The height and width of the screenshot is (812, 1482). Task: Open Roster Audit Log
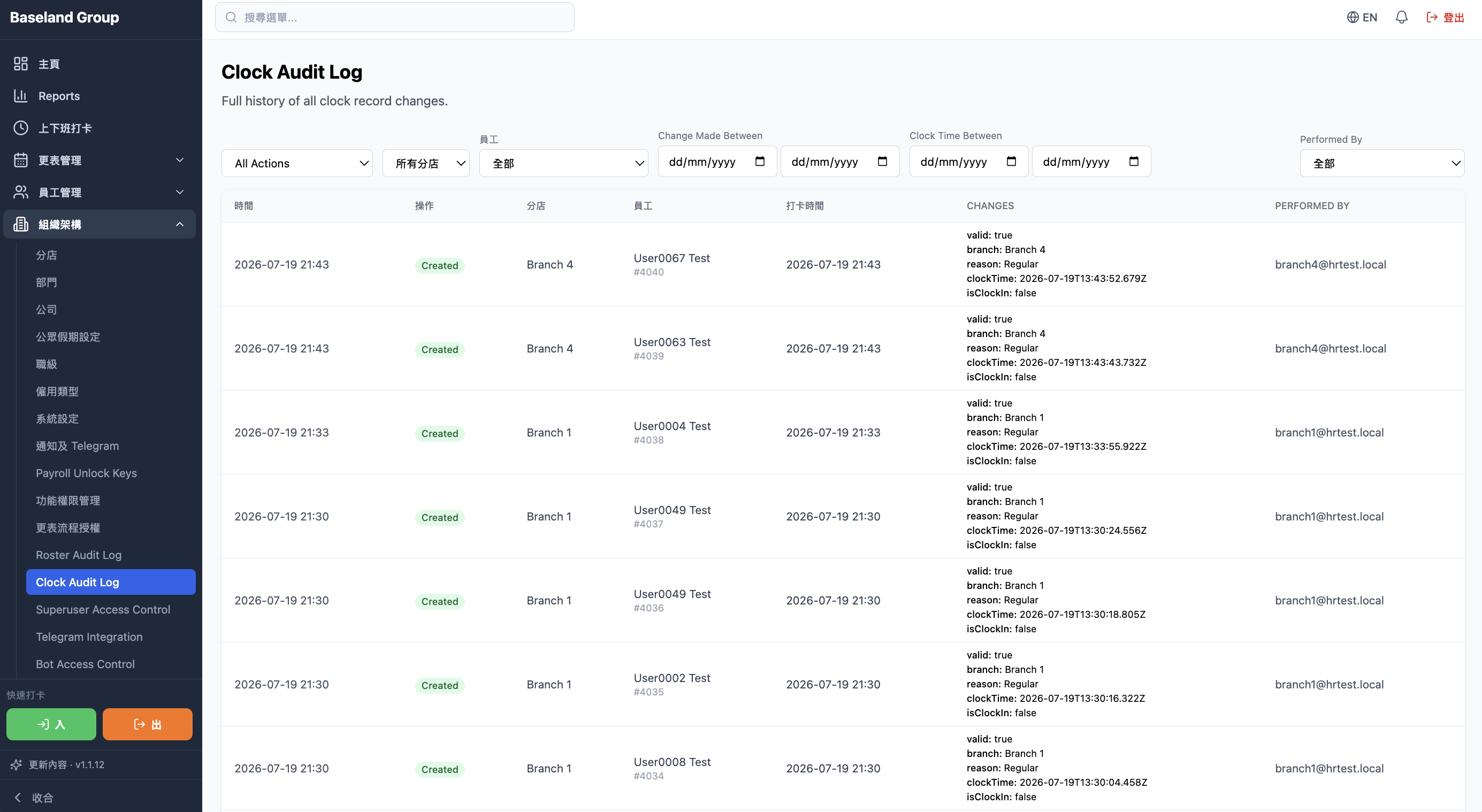[x=110, y=555]
